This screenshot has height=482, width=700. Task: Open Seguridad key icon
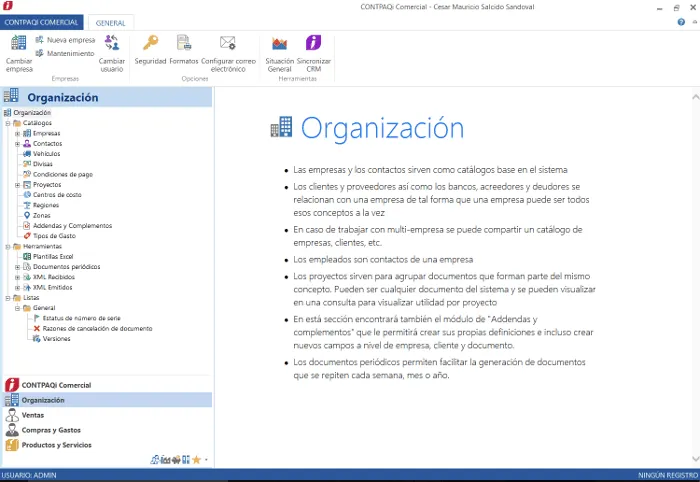tap(150, 43)
